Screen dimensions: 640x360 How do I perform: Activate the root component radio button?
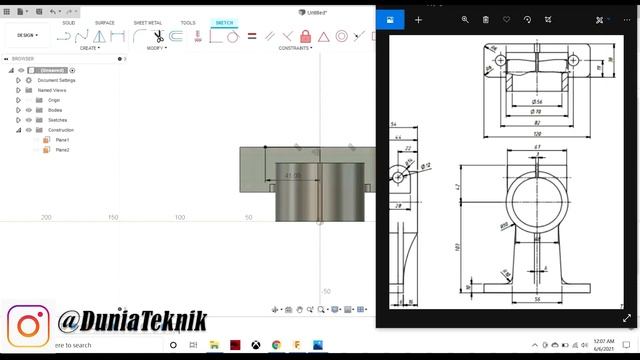[72, 70]
